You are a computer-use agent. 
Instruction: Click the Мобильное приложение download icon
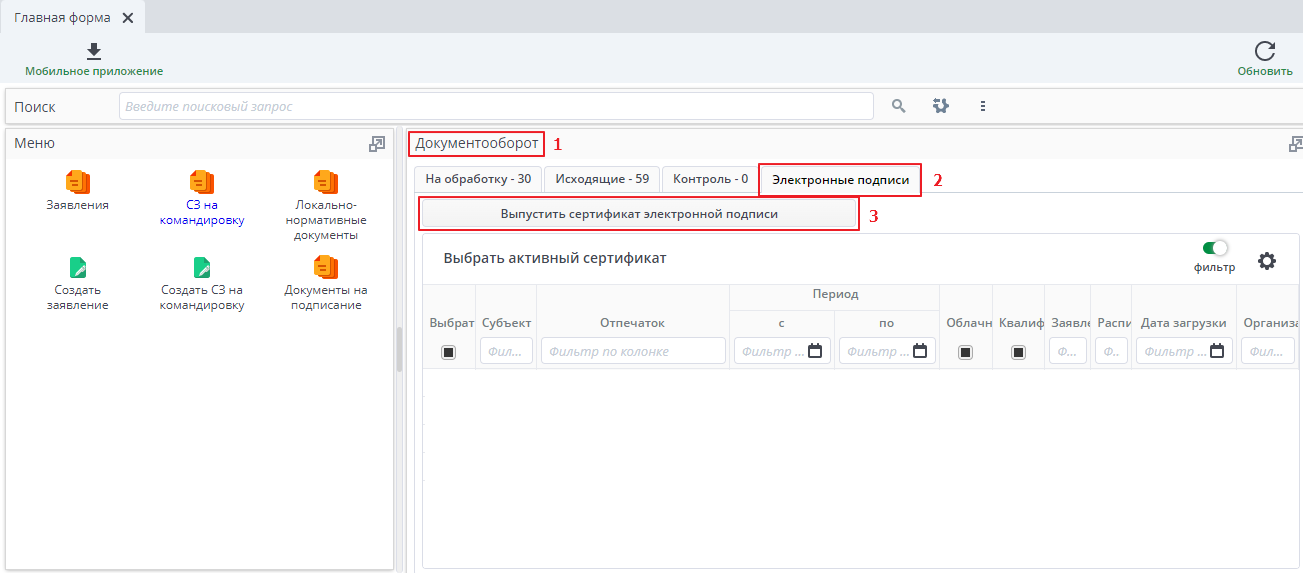pos(94,52)
